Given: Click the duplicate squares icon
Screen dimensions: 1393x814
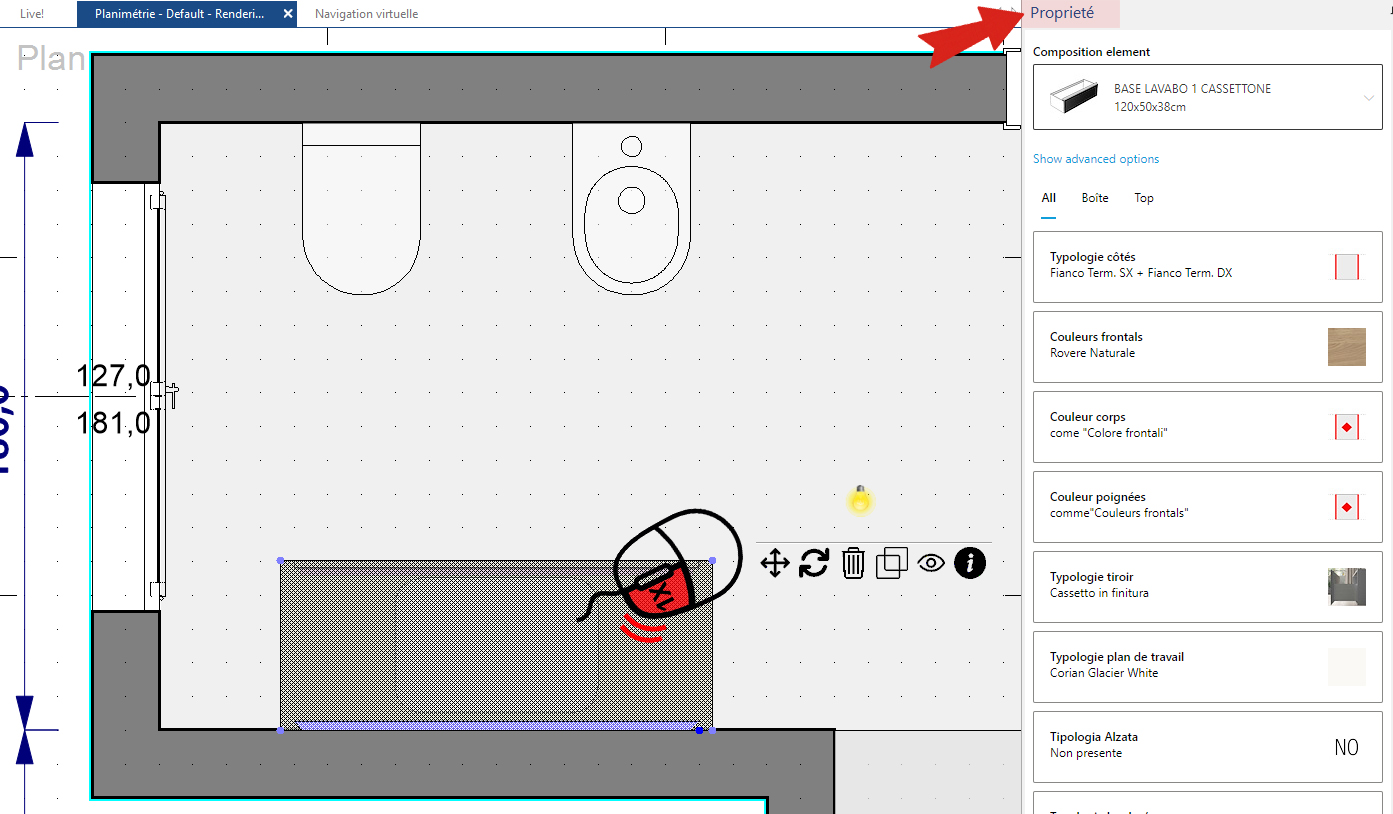Looking at the screenshot, I should (891, 563).
